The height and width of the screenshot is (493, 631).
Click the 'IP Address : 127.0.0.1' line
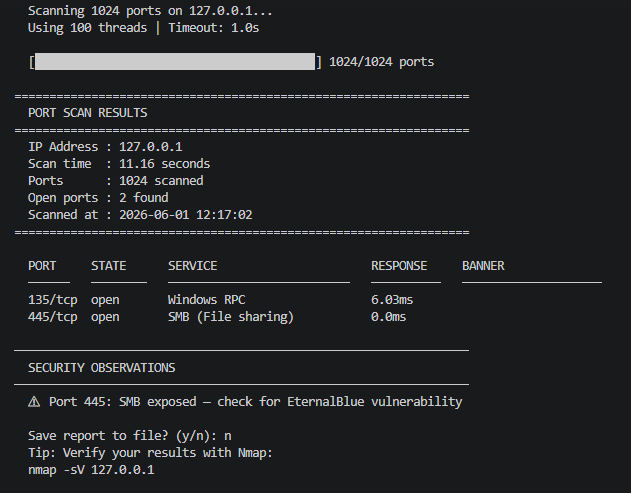[x=105, y=147]
